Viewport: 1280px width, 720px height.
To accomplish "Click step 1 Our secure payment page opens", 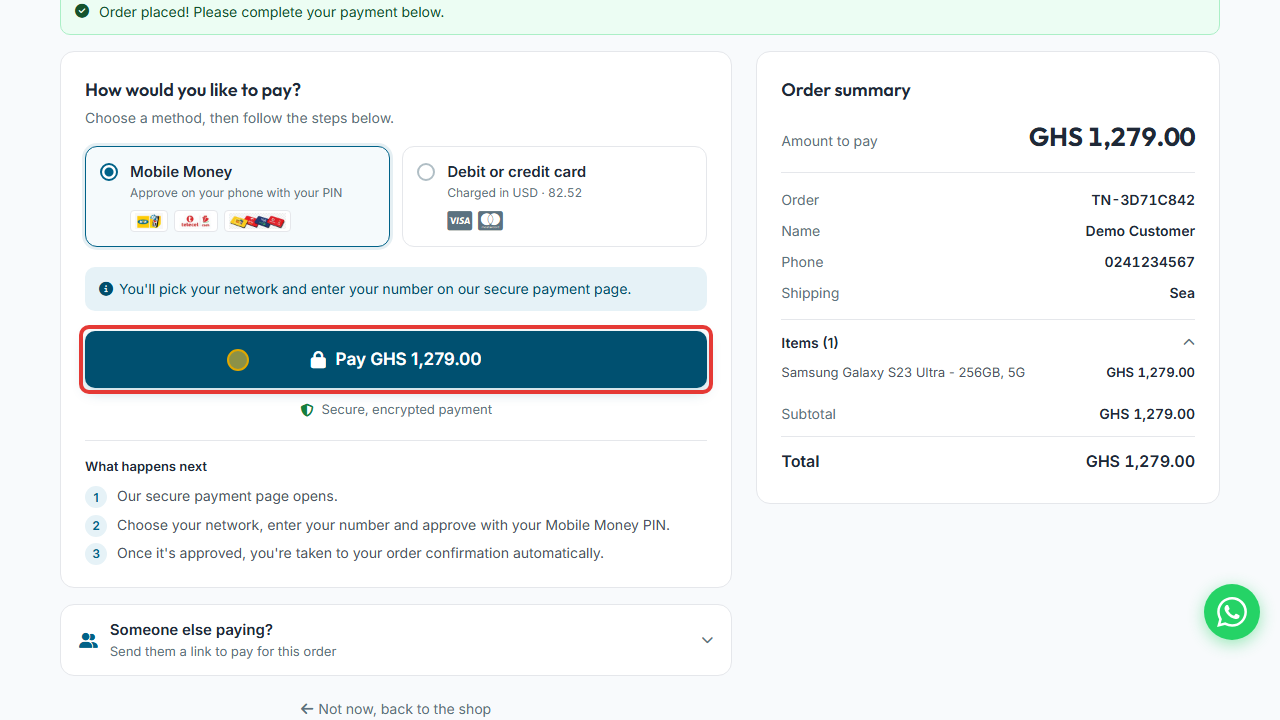I will point(227,496).
